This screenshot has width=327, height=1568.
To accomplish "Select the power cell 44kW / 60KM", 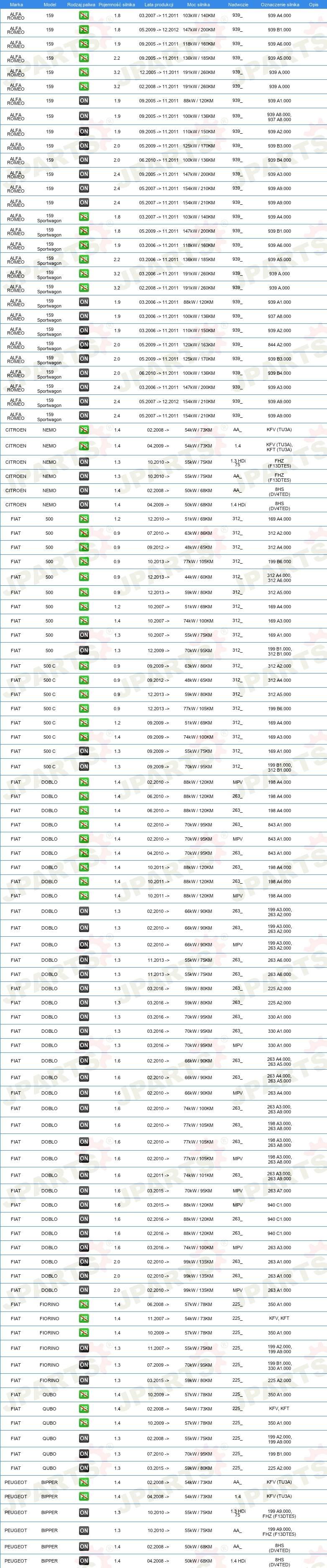I will pyautogui.click(x=199, y=577).
